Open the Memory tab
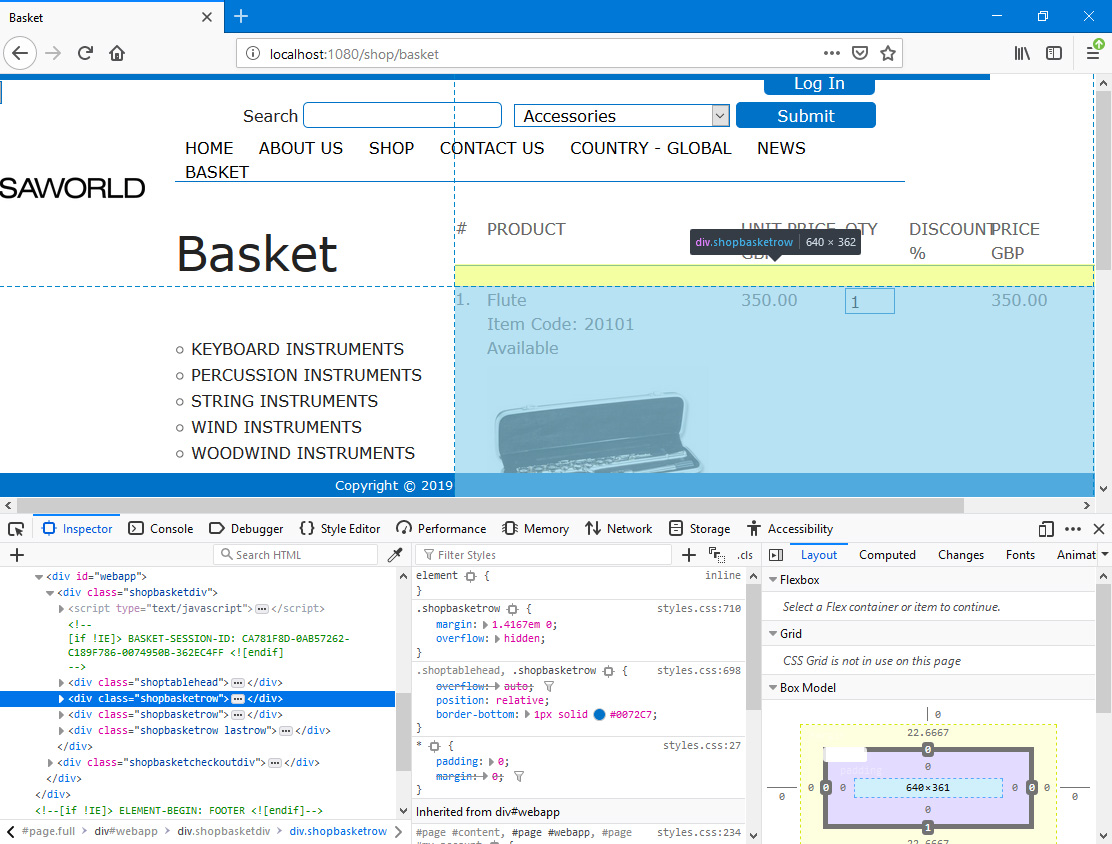 (x=535, y=529)
